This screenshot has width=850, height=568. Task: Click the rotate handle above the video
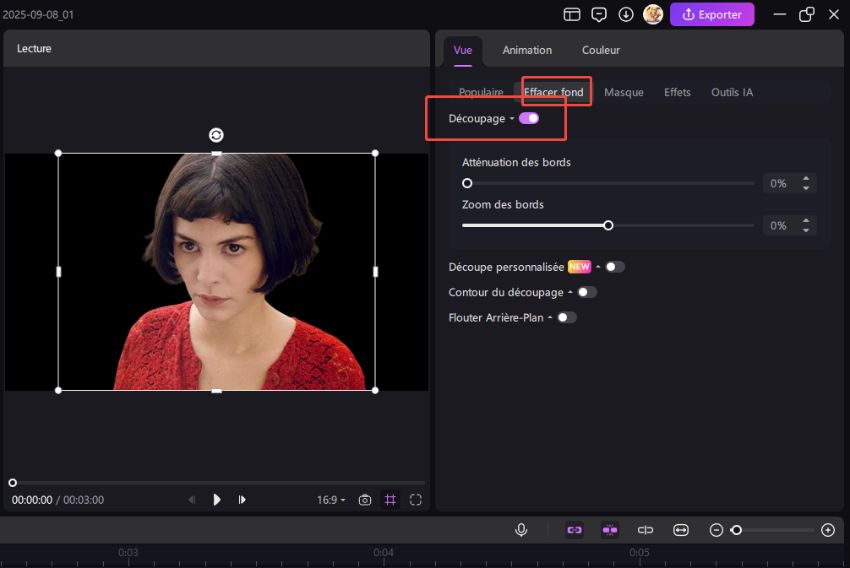(216, 135)
